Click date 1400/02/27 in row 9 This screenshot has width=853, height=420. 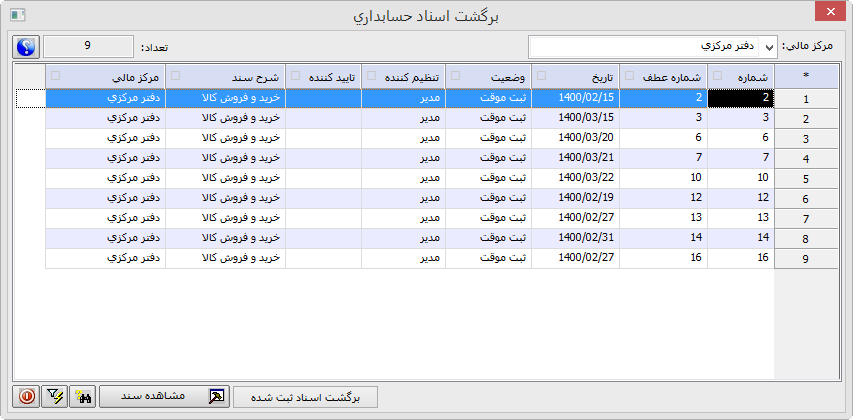click(576, 258)
